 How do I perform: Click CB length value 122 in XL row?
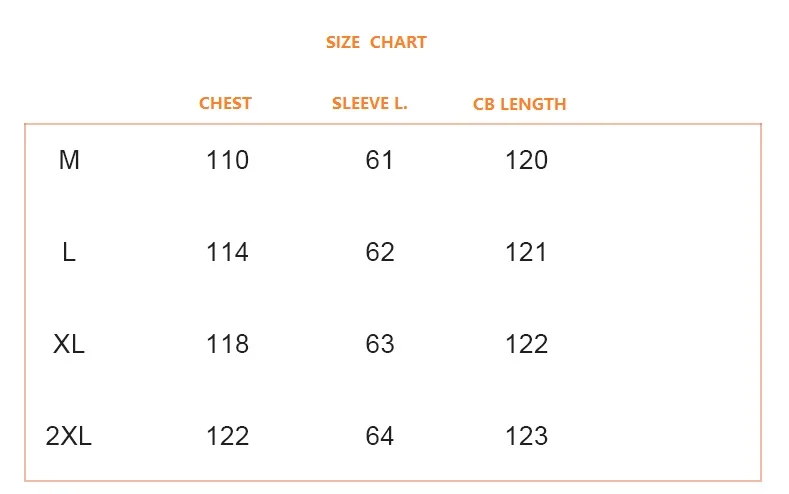click(x=527, y=344)
